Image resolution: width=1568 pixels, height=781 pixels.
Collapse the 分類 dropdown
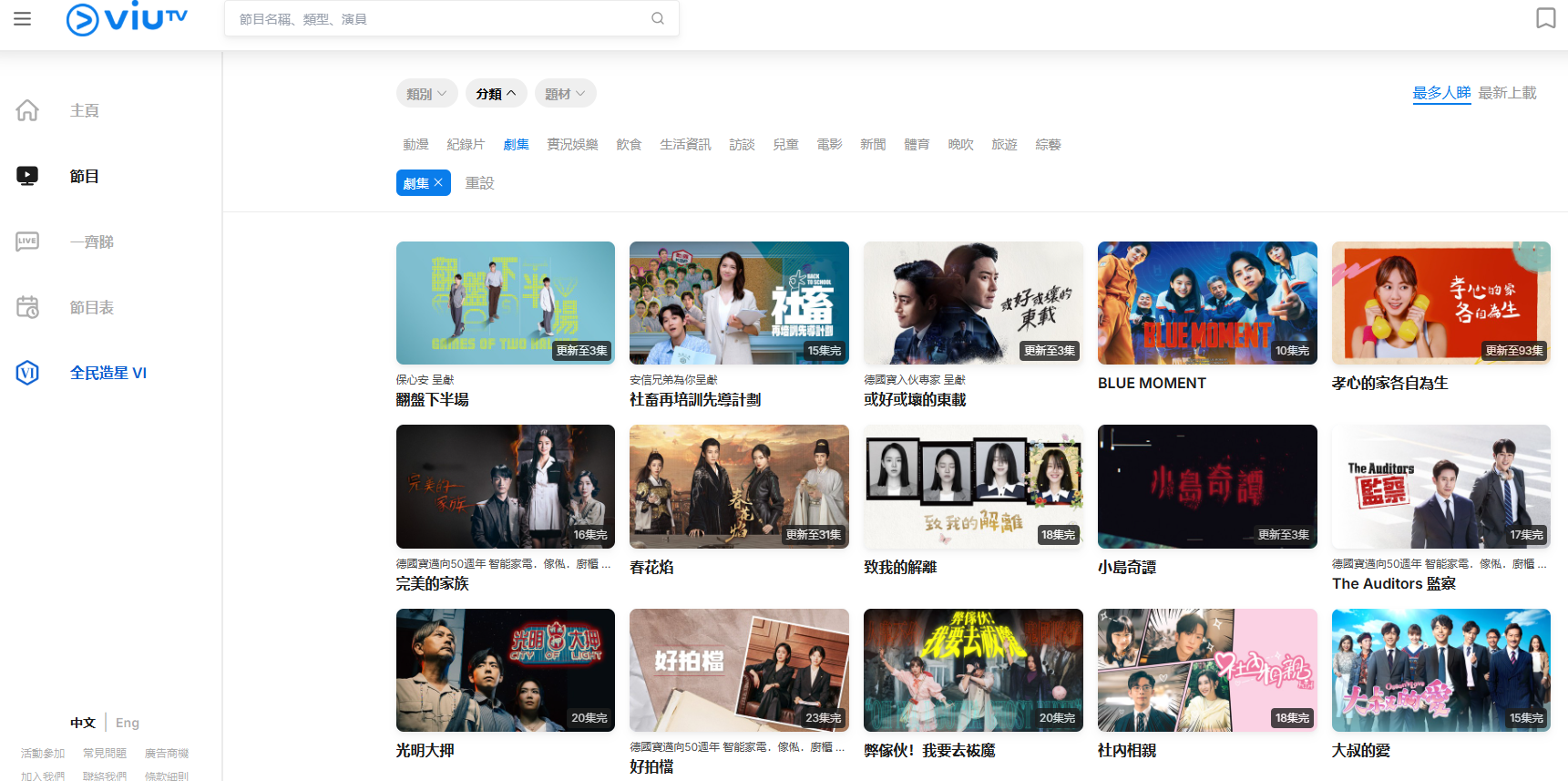click(x=497, y=94)
